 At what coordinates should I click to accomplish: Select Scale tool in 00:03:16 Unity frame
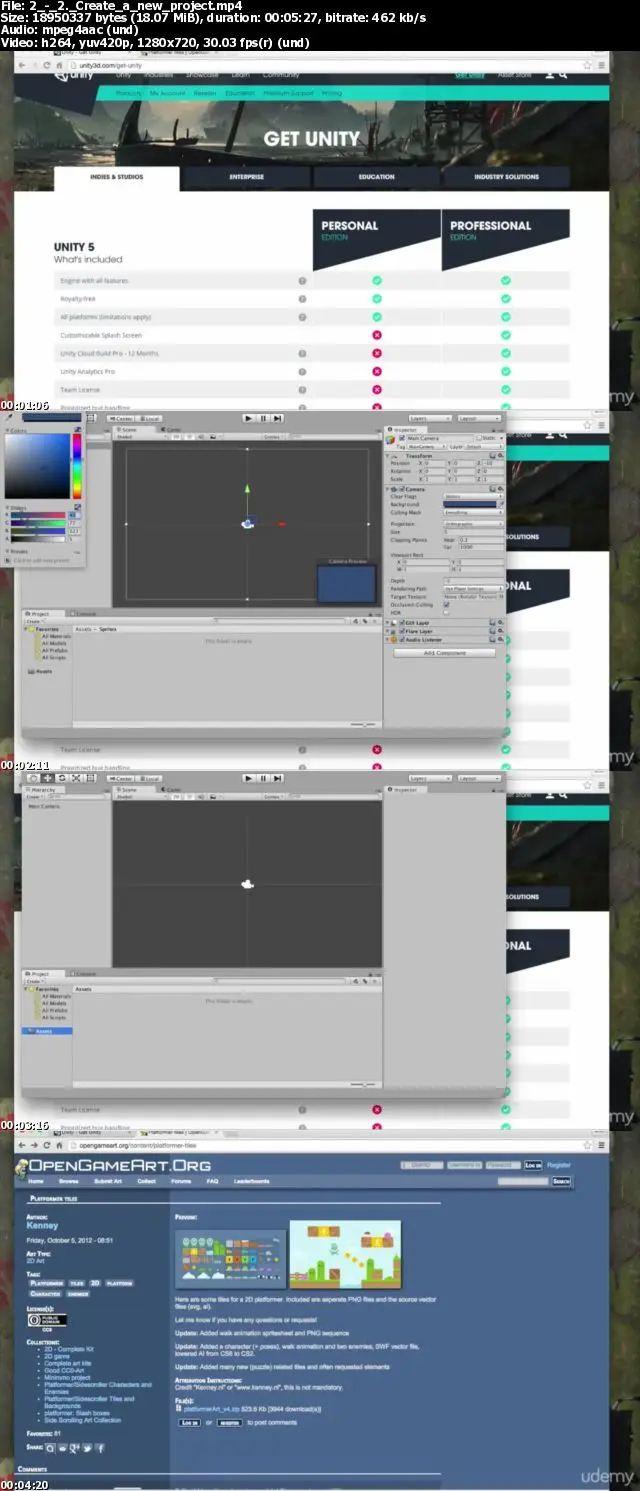pyautogui.click(x=75, y=777)
